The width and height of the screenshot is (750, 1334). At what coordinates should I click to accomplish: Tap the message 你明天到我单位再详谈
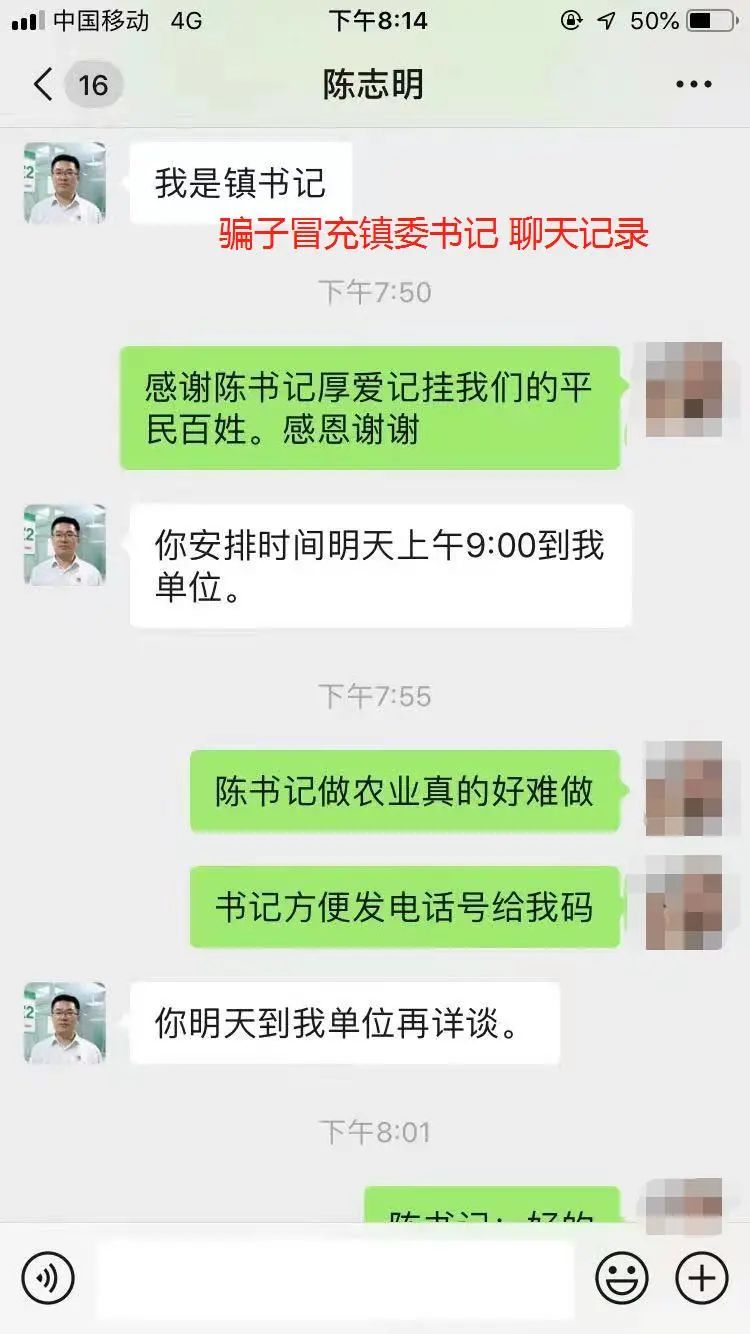(x=345, y=1023)
